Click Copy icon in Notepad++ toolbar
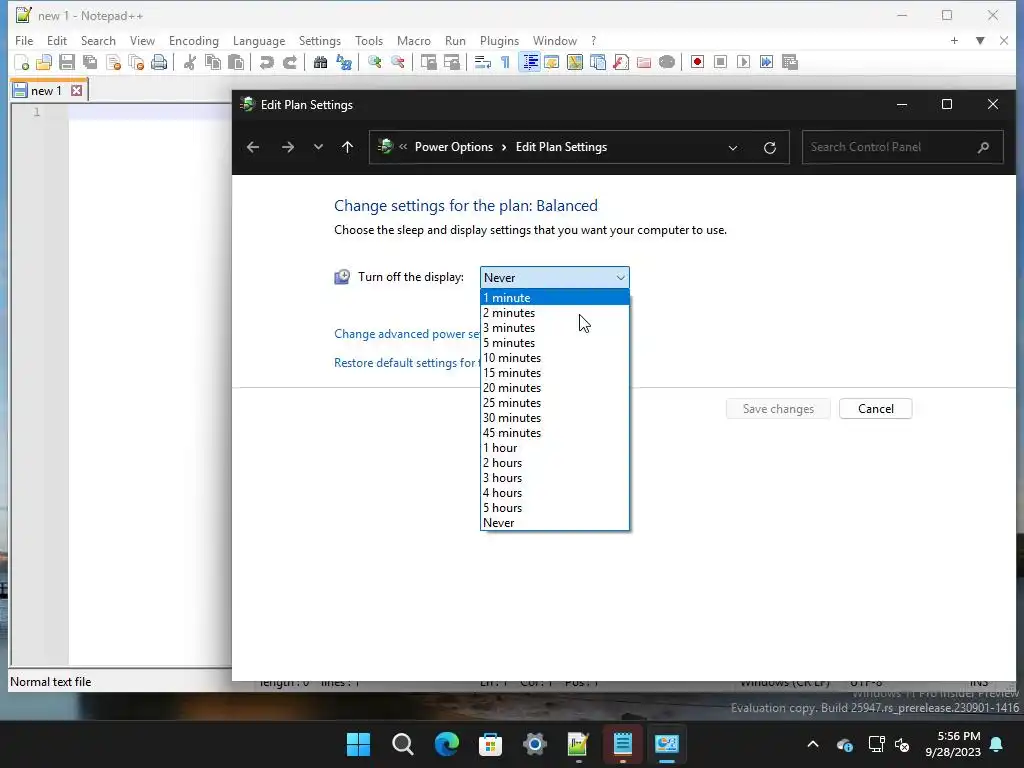This screenshot has height=768, width=1024. pyautogui.click(x=213, y=62)
